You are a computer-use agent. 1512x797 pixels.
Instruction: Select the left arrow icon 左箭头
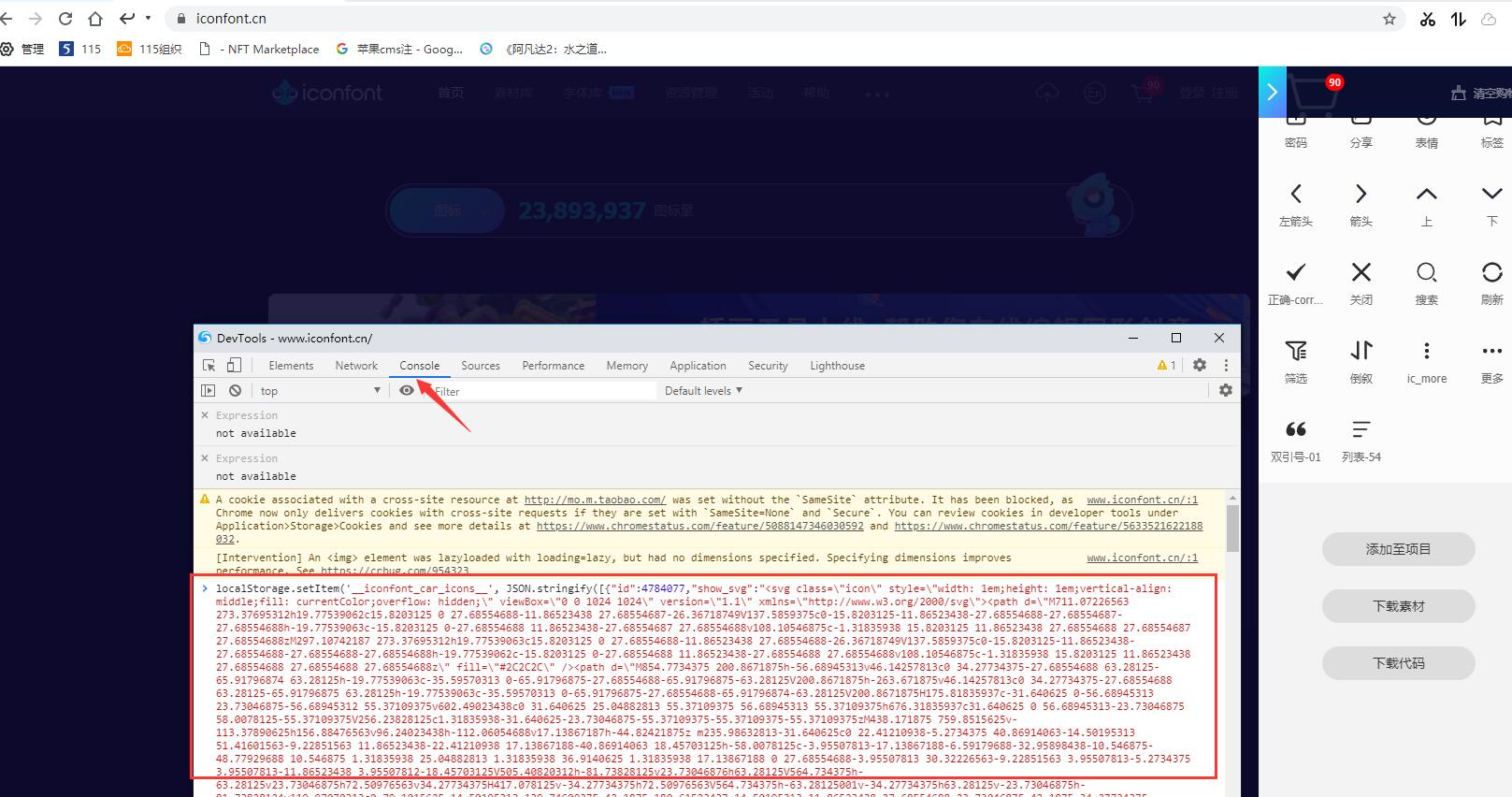1296,194
